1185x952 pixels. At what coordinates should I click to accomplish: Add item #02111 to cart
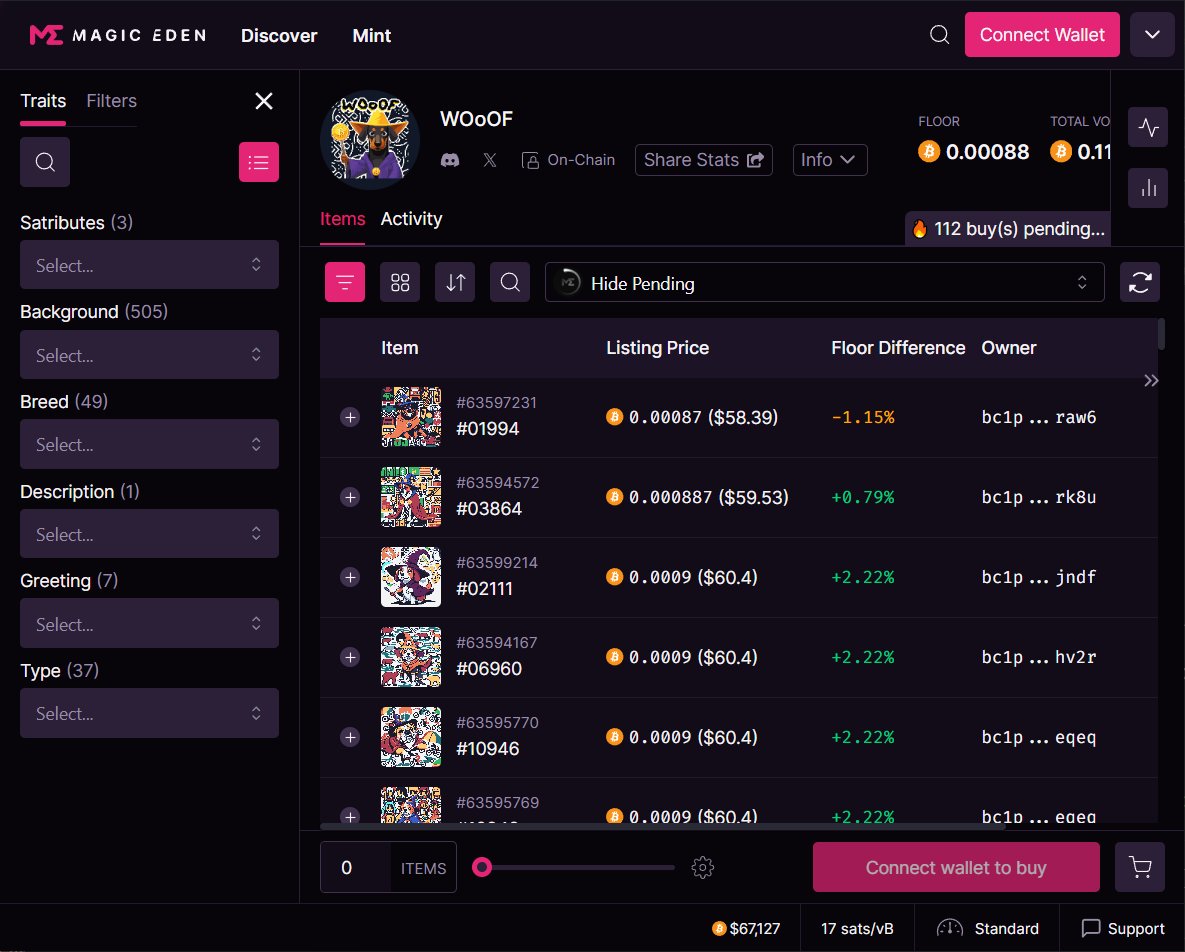point(350,577)
